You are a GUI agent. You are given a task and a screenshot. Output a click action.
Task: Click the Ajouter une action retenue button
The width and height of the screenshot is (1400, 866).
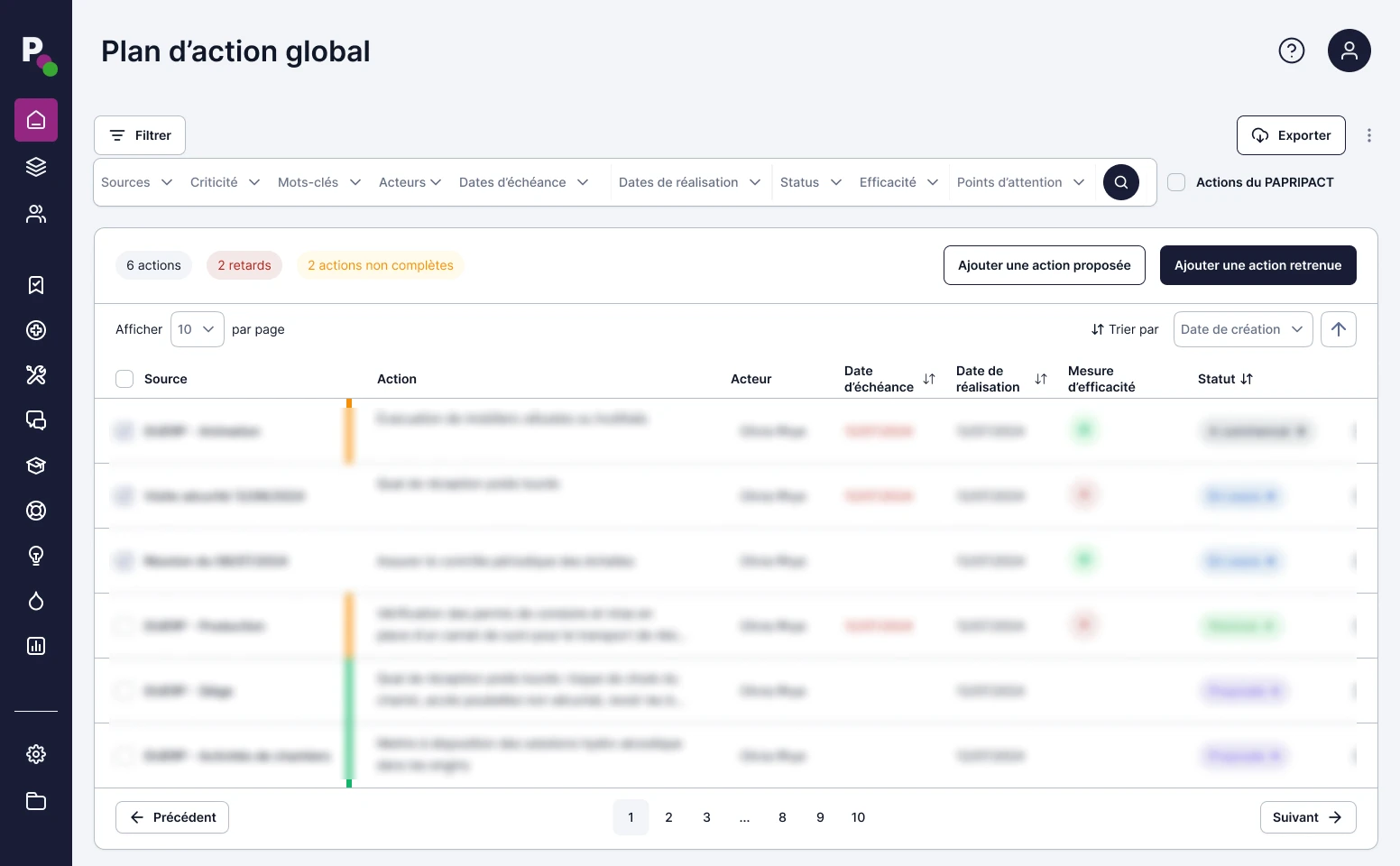[1257, 265]
